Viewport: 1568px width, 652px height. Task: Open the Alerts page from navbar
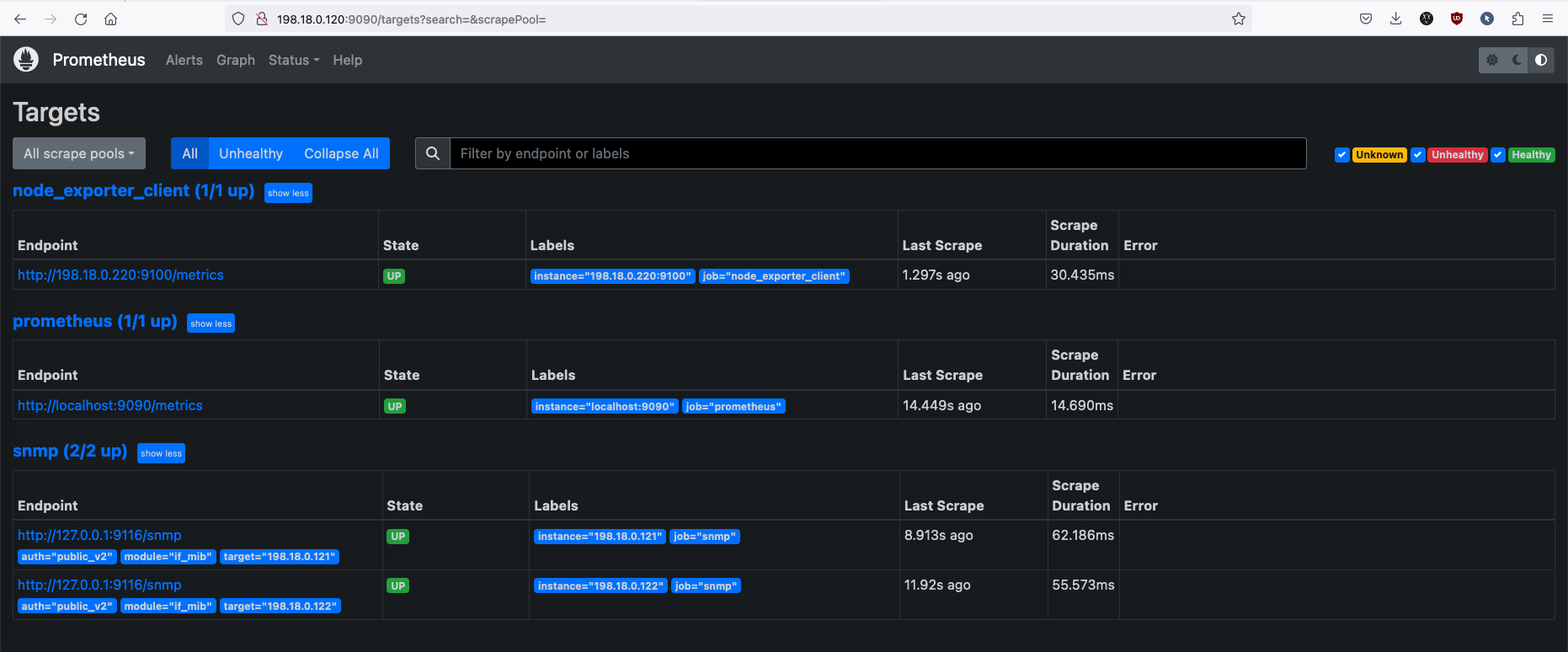click(184, 60)
